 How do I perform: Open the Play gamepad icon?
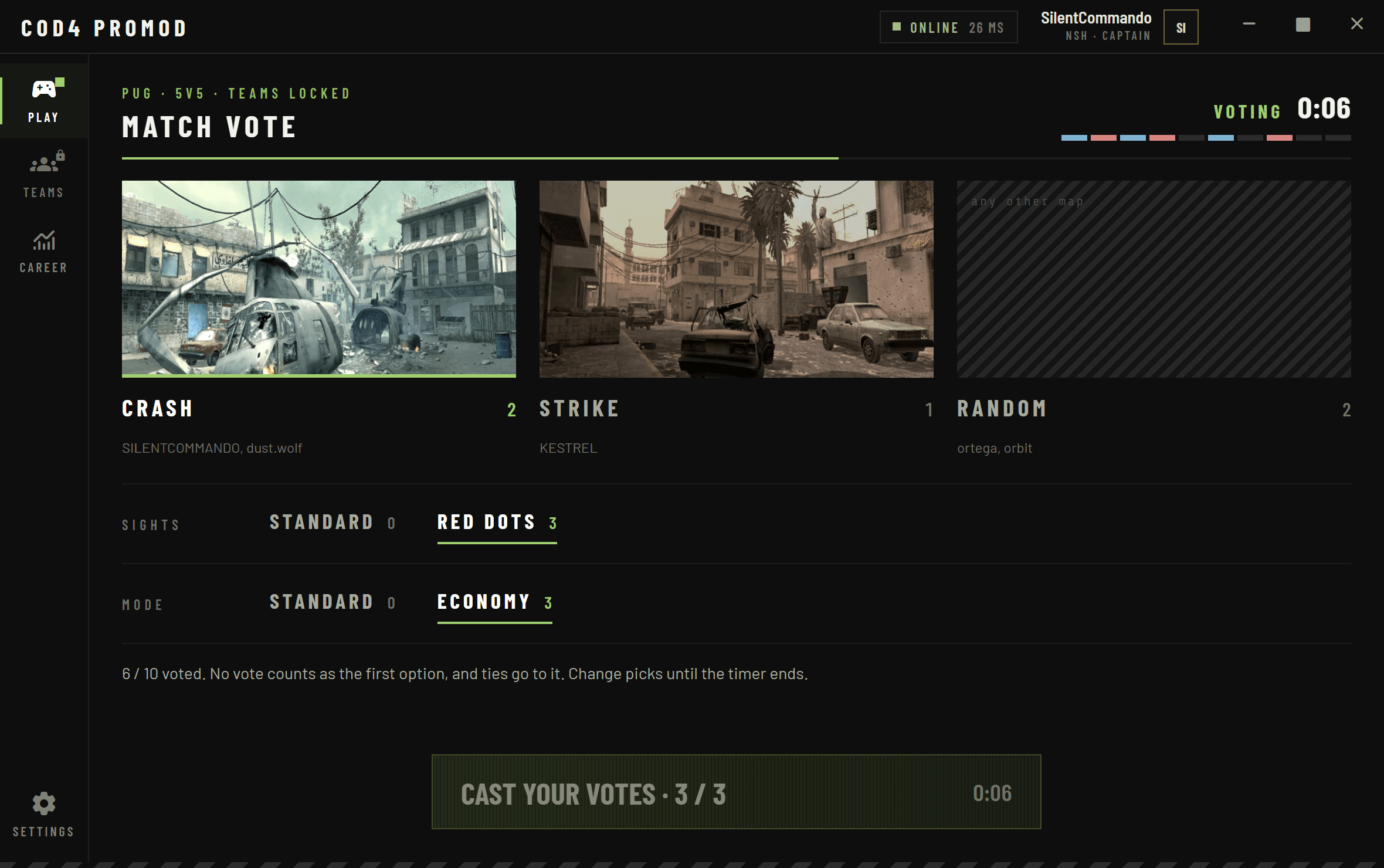(44, 89)
